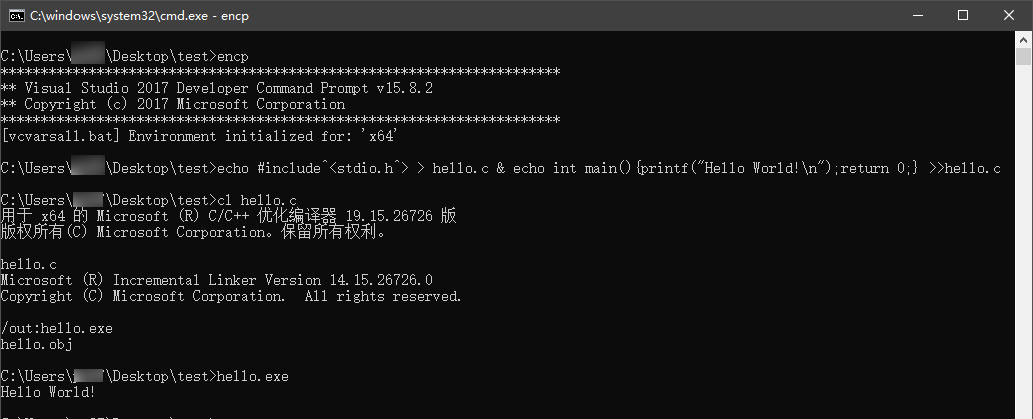The image size is (1033, 419).
Task: Click the vcvarsall.bat environment initialized line
Action: tap(200, 136)
